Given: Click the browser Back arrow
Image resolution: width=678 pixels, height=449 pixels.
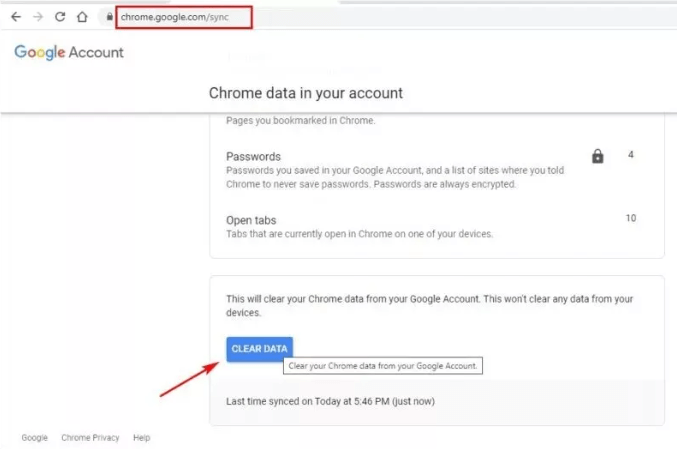Looking at the screenshot, I should [15, 17].
